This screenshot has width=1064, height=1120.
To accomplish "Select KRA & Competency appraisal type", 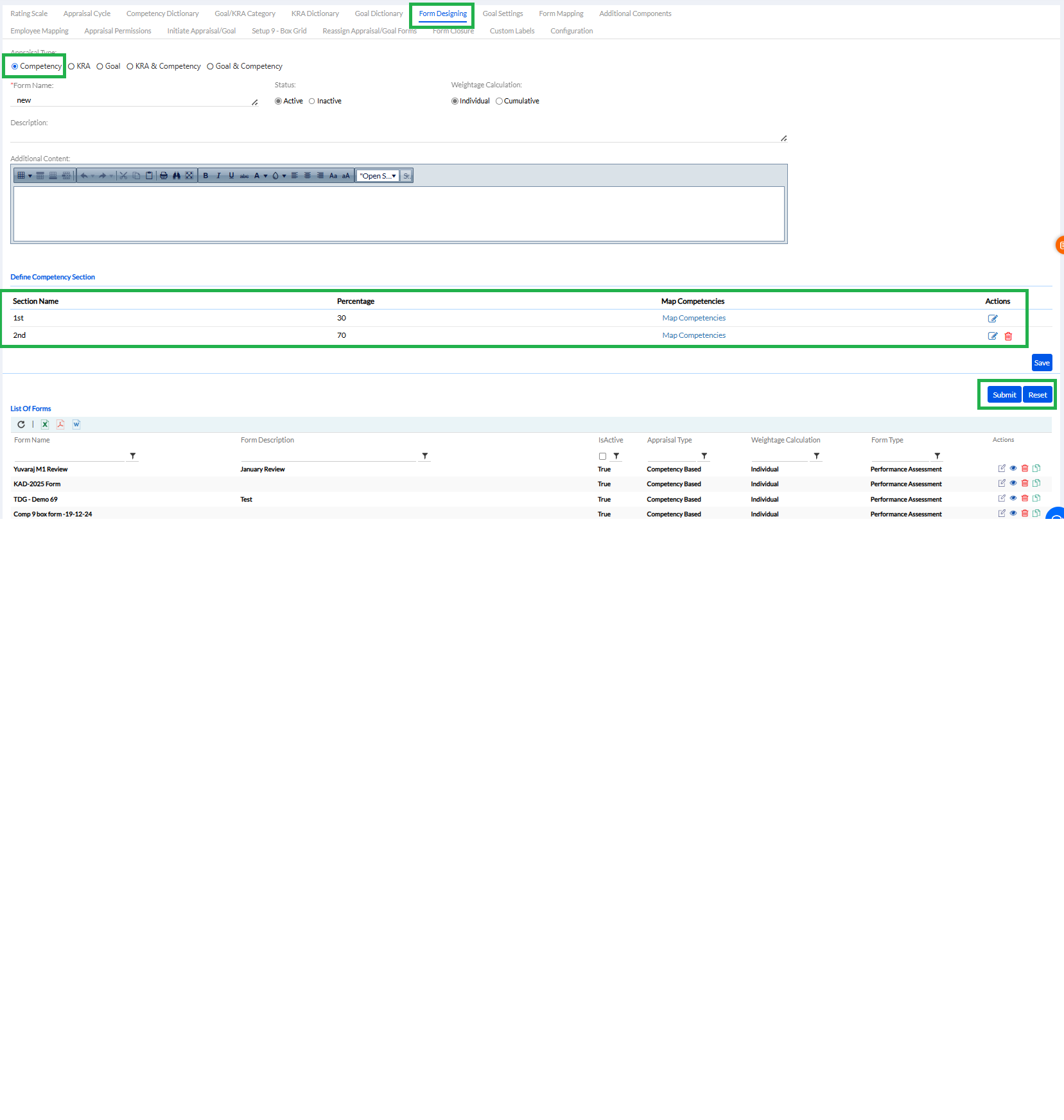I will click(x=130, y=66).
